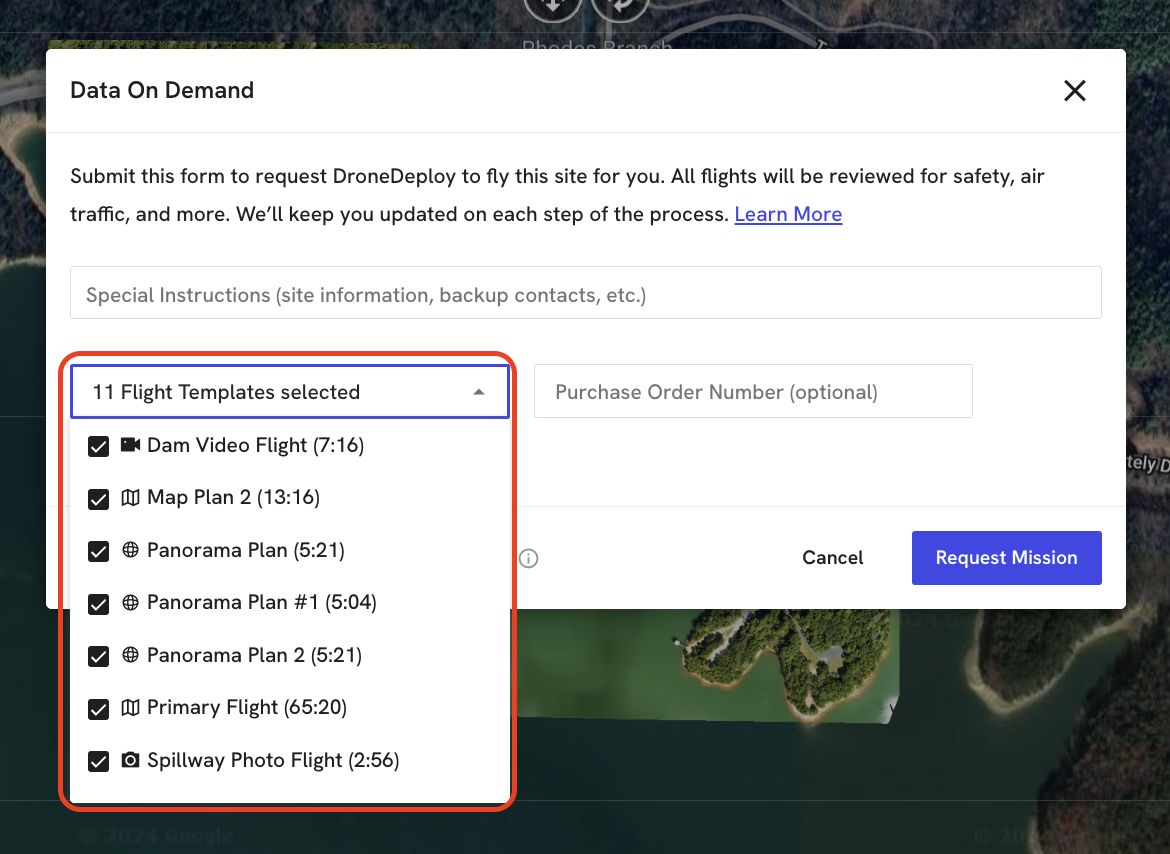Open the Learn More link
This screenshot has width=1170, height=854.
788,214
